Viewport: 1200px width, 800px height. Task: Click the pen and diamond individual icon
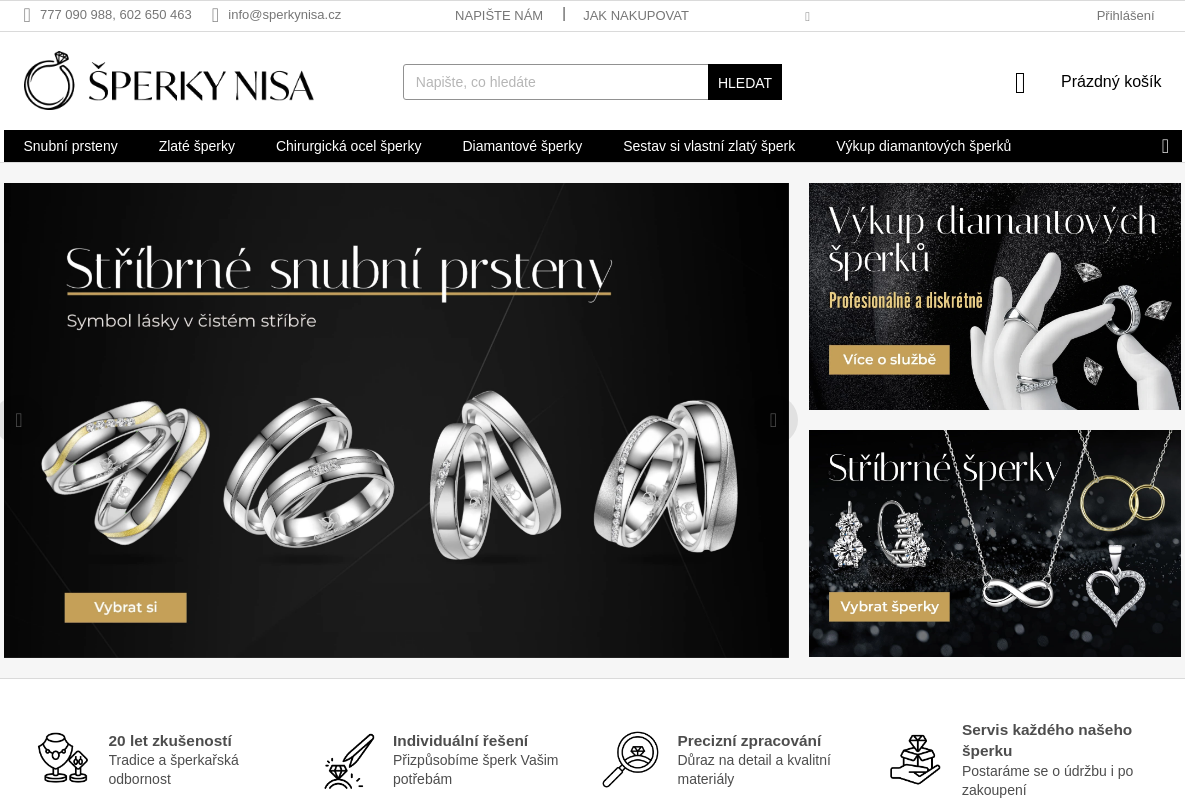point(349,761)
